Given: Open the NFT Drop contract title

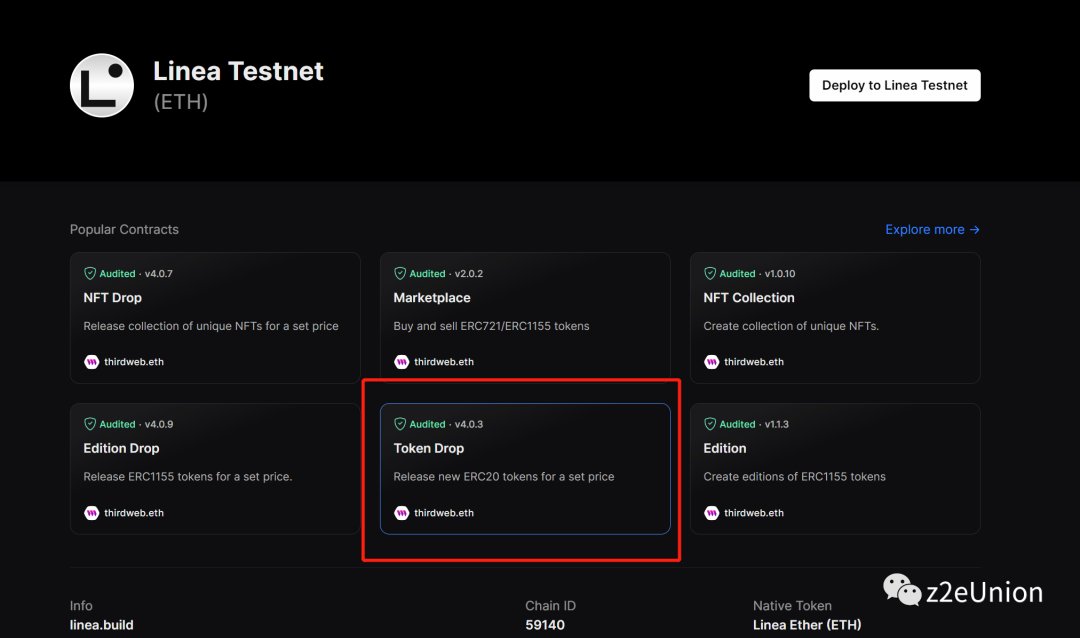Looking at the screenshot, I should 112,298.
